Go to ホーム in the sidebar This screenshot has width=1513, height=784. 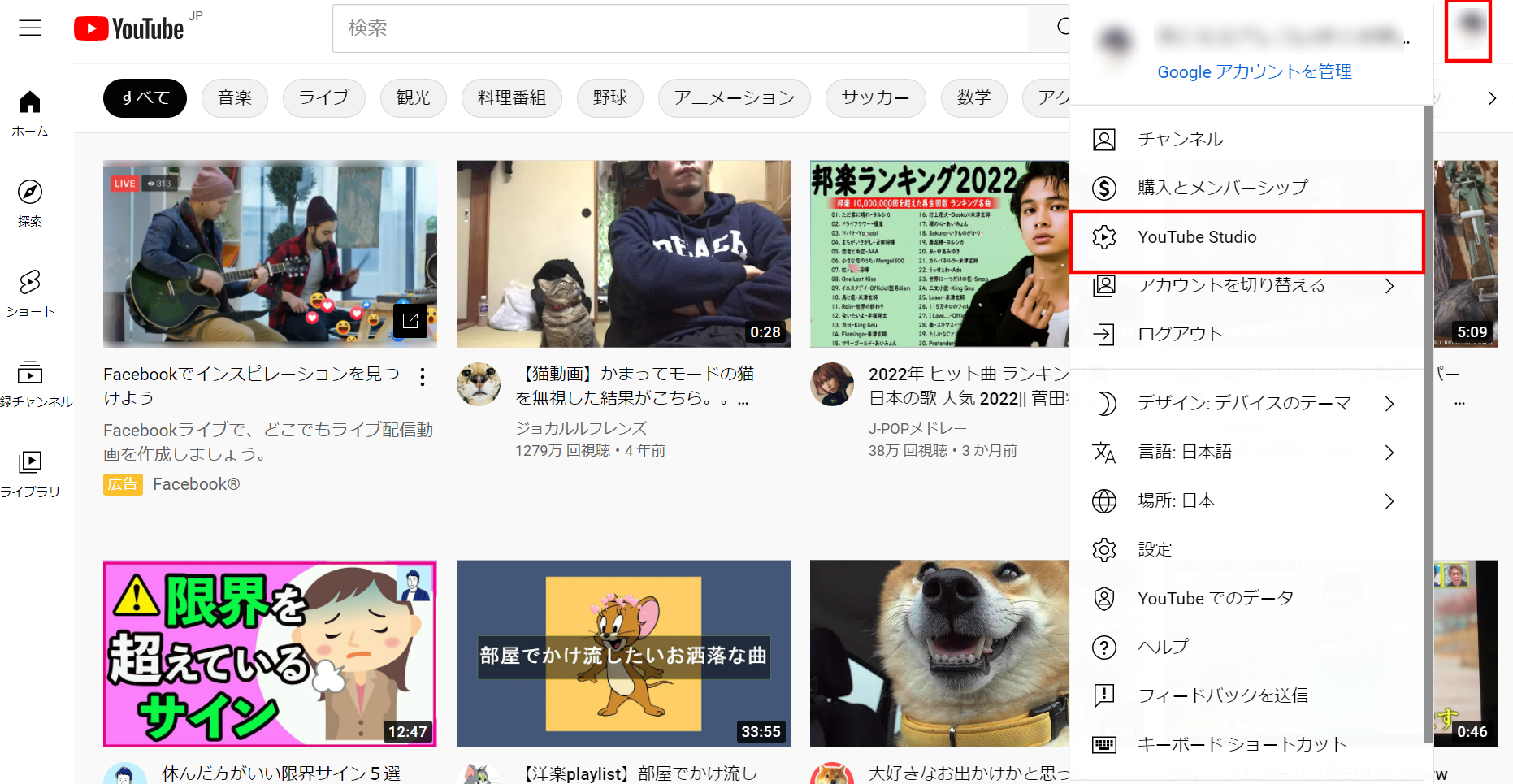click(x=30, y=114)
